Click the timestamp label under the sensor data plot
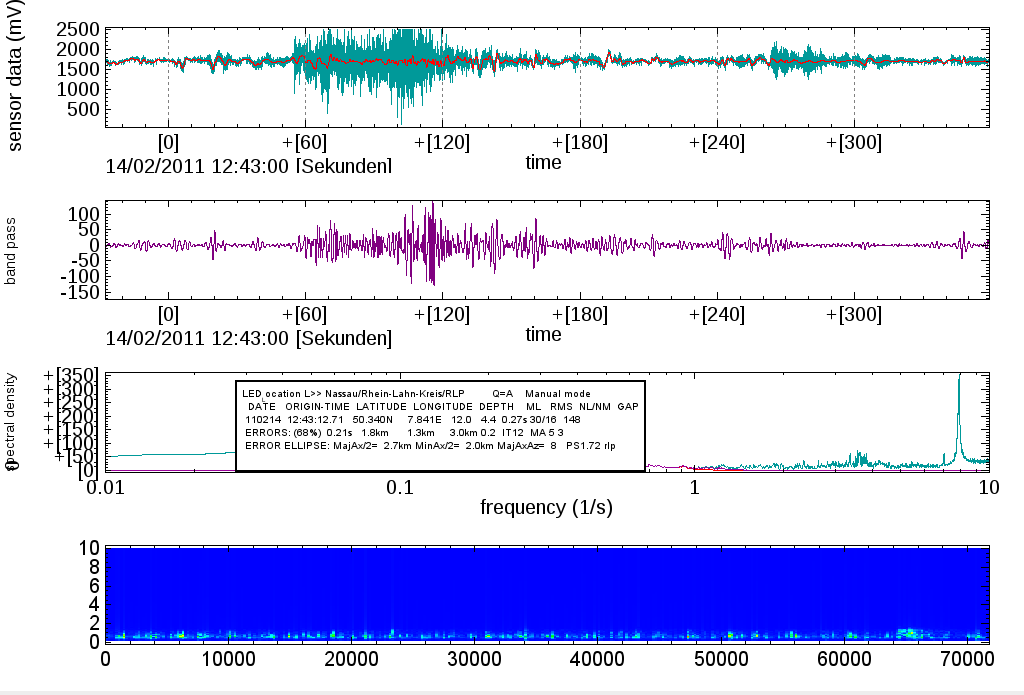The image size is (1024, 695). (x=248, y=165)
